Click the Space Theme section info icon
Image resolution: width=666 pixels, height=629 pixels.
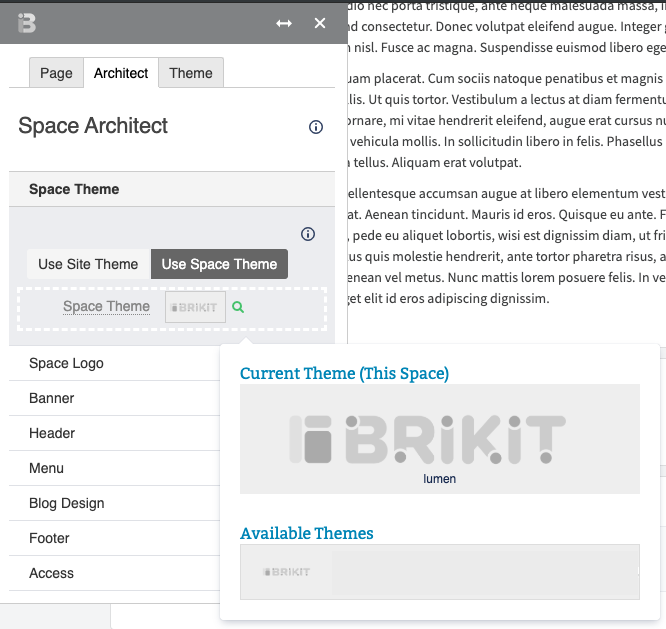(308, 234)
